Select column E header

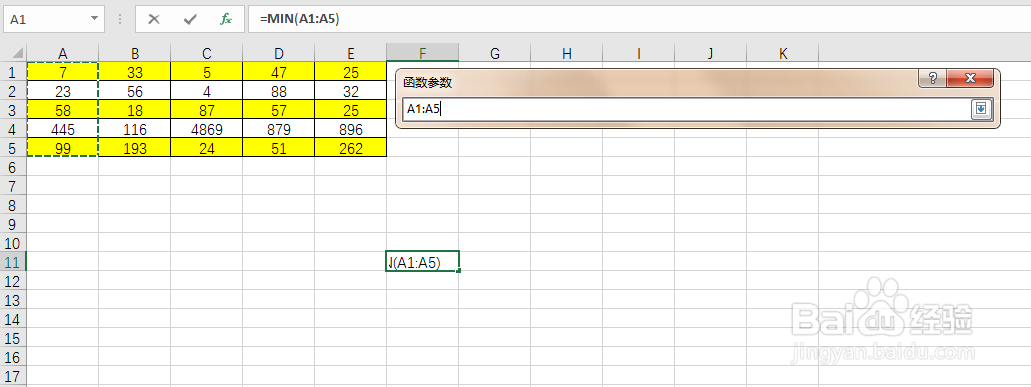[x=350, y=53]
